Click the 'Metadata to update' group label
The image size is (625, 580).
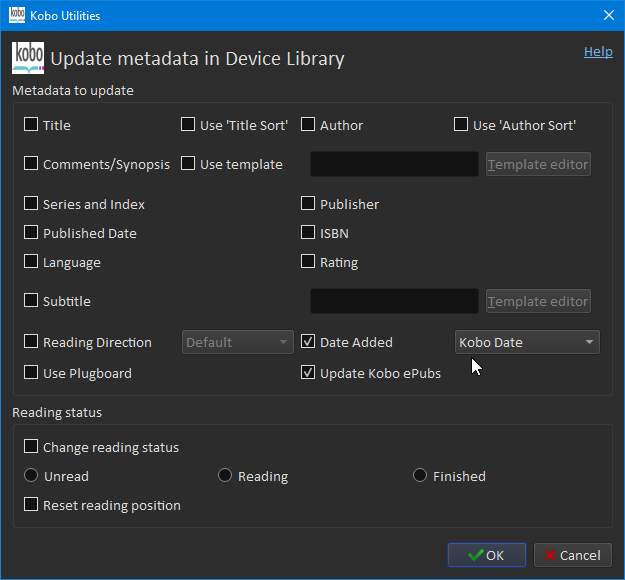(73, 90)
